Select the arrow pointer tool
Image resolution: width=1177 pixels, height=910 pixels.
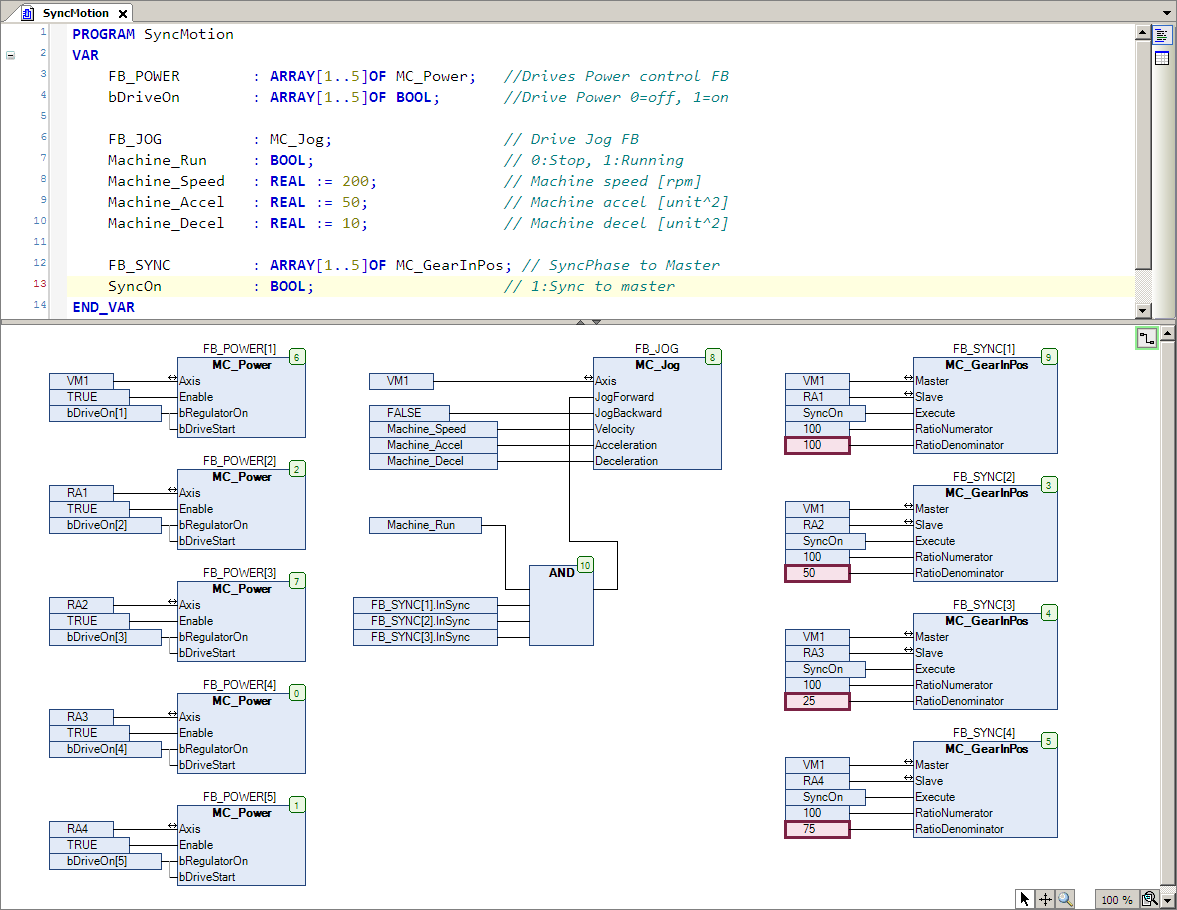(1025, 899)
